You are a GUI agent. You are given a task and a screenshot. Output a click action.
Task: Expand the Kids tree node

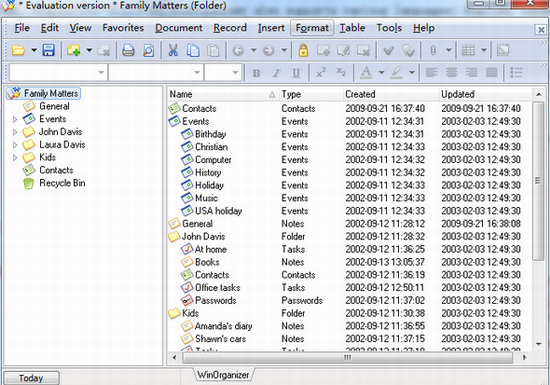(x=15, y=158)
